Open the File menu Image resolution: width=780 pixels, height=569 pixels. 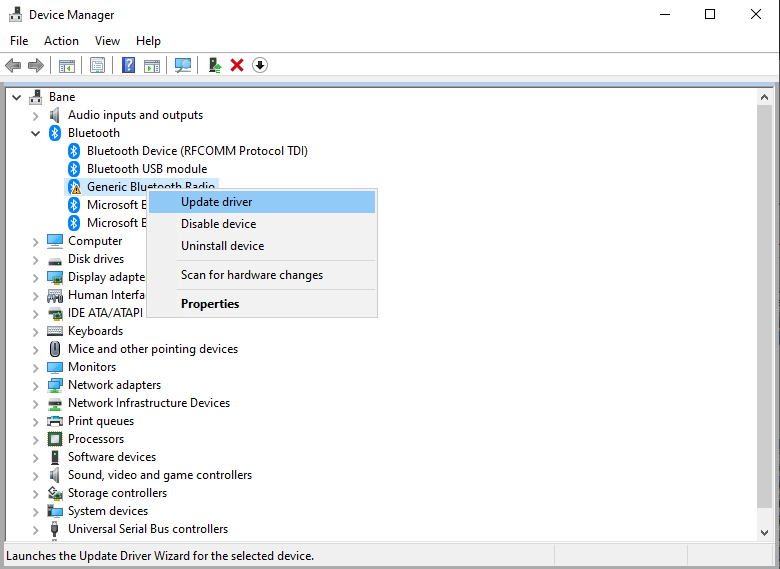click(x=19, y=41)
